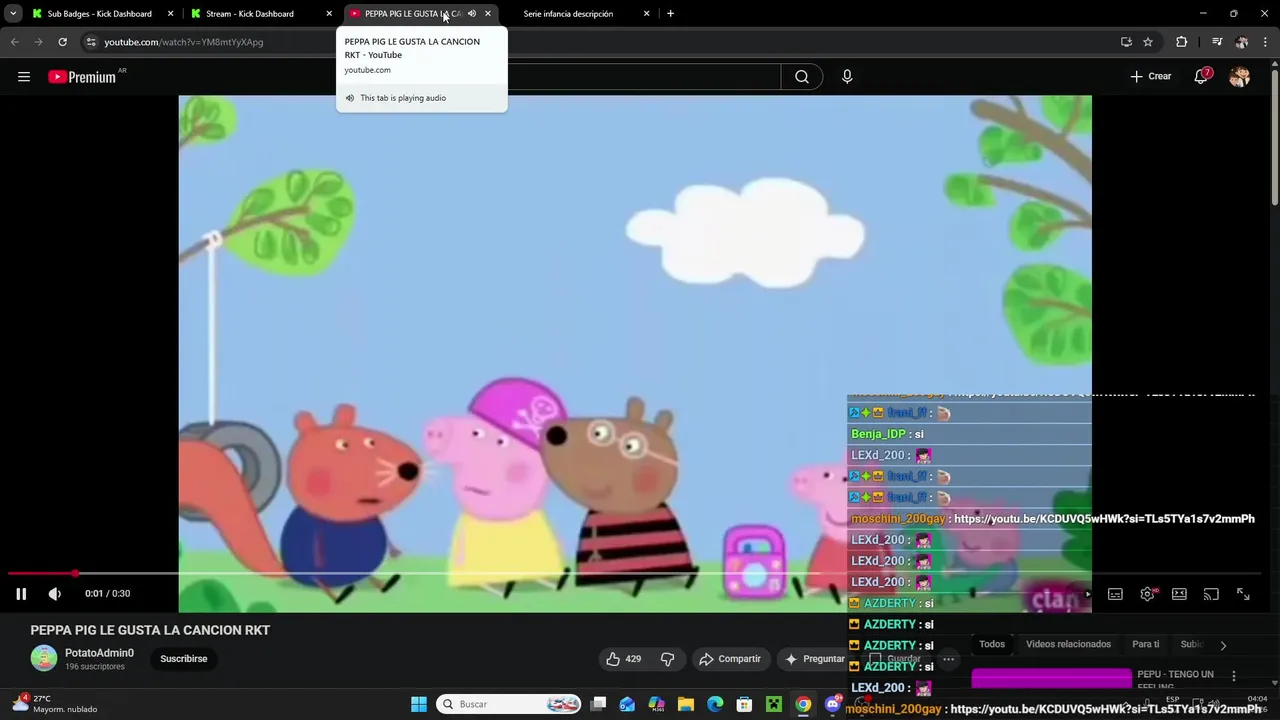1280x720 pixels.
Task: Open the PEPU - TENGO UN FEELING thumbnail
Action: coord(1051,679)
